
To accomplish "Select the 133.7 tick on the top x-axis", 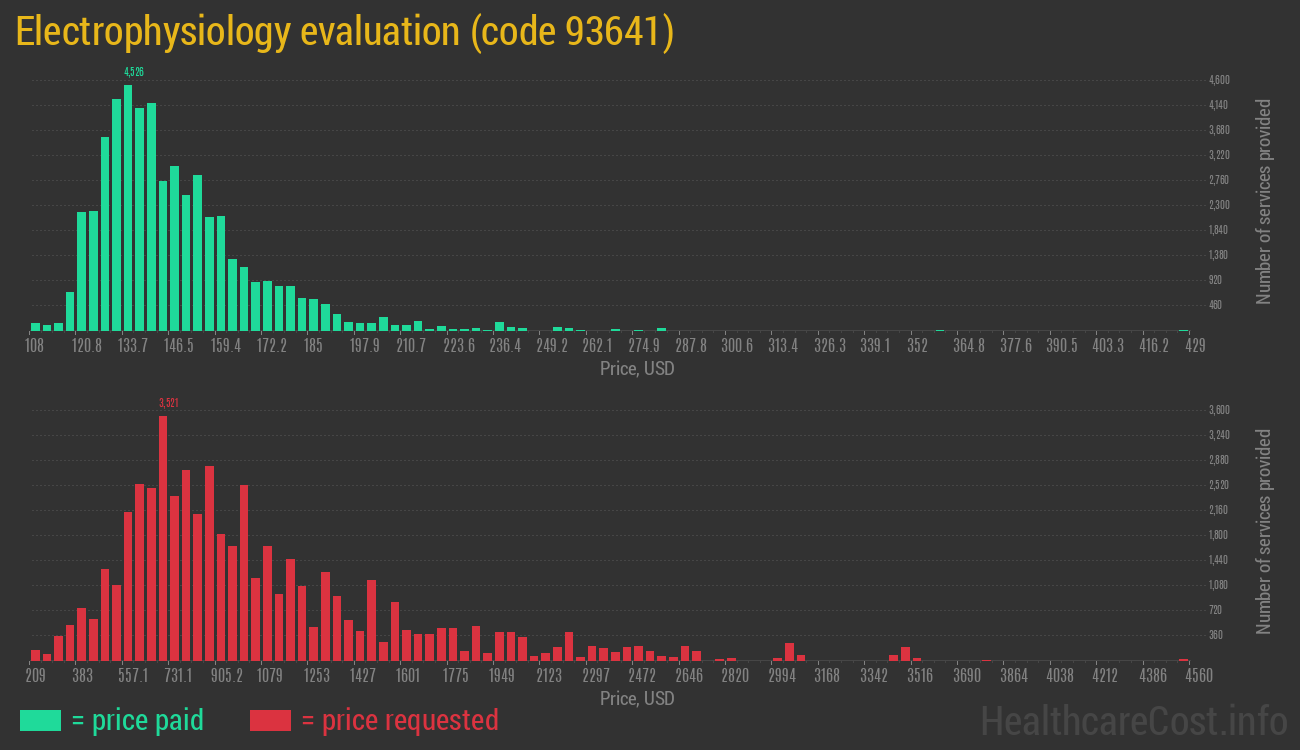I will click(133, 346).
